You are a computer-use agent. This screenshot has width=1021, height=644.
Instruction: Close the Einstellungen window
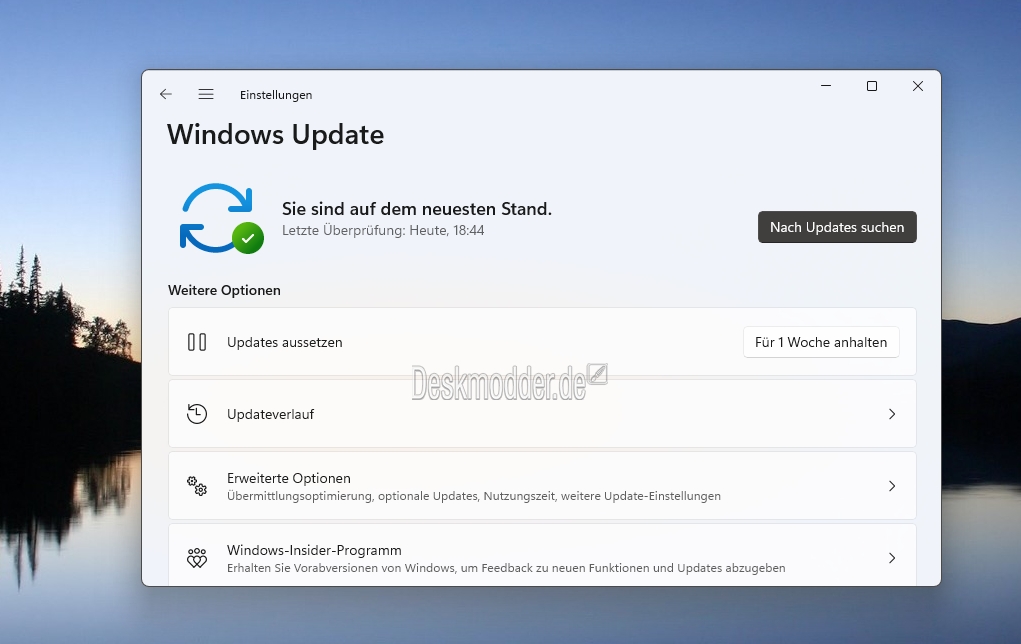[x=918, y=86]
